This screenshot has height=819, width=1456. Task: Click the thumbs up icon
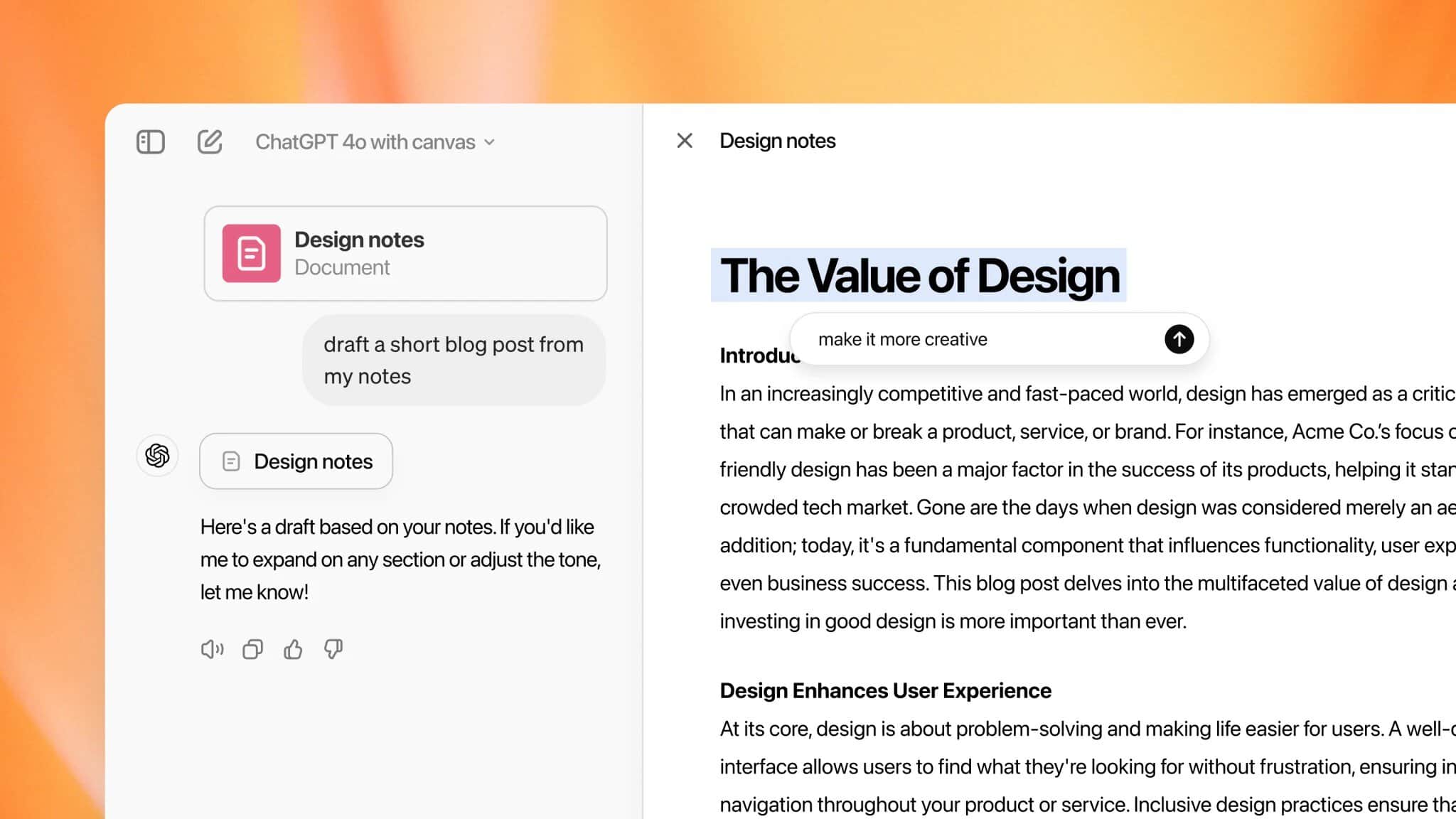[x=292, y=649]
